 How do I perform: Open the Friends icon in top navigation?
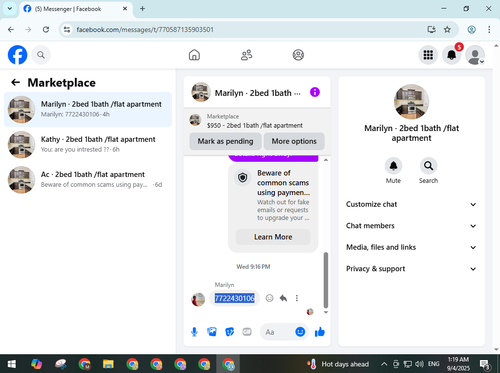coord(246,55)
